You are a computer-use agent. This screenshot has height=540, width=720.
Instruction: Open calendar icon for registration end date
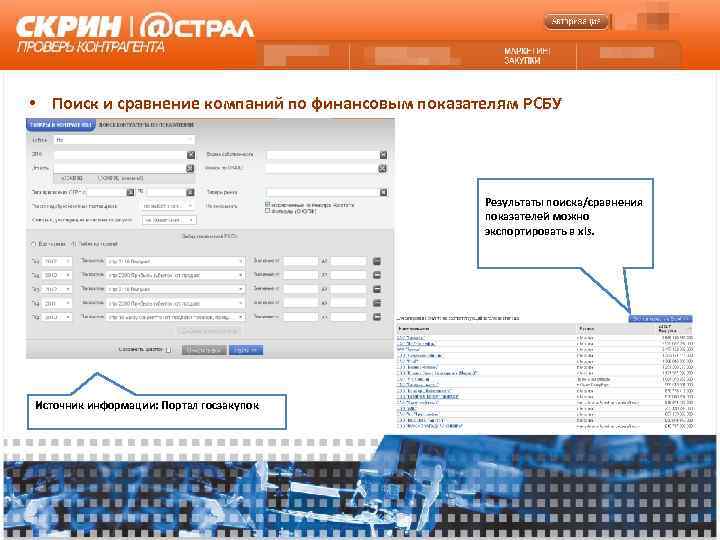point(190,192)
